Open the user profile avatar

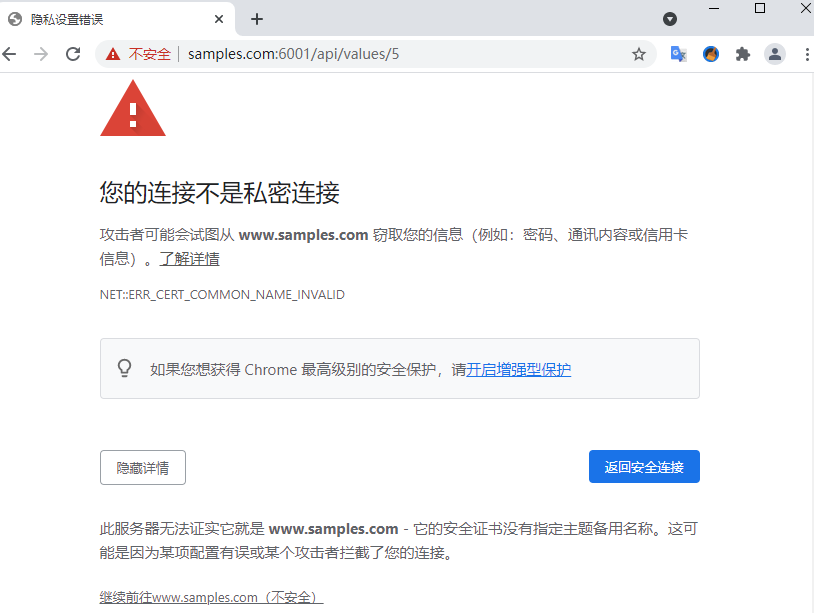pos(775,54)
